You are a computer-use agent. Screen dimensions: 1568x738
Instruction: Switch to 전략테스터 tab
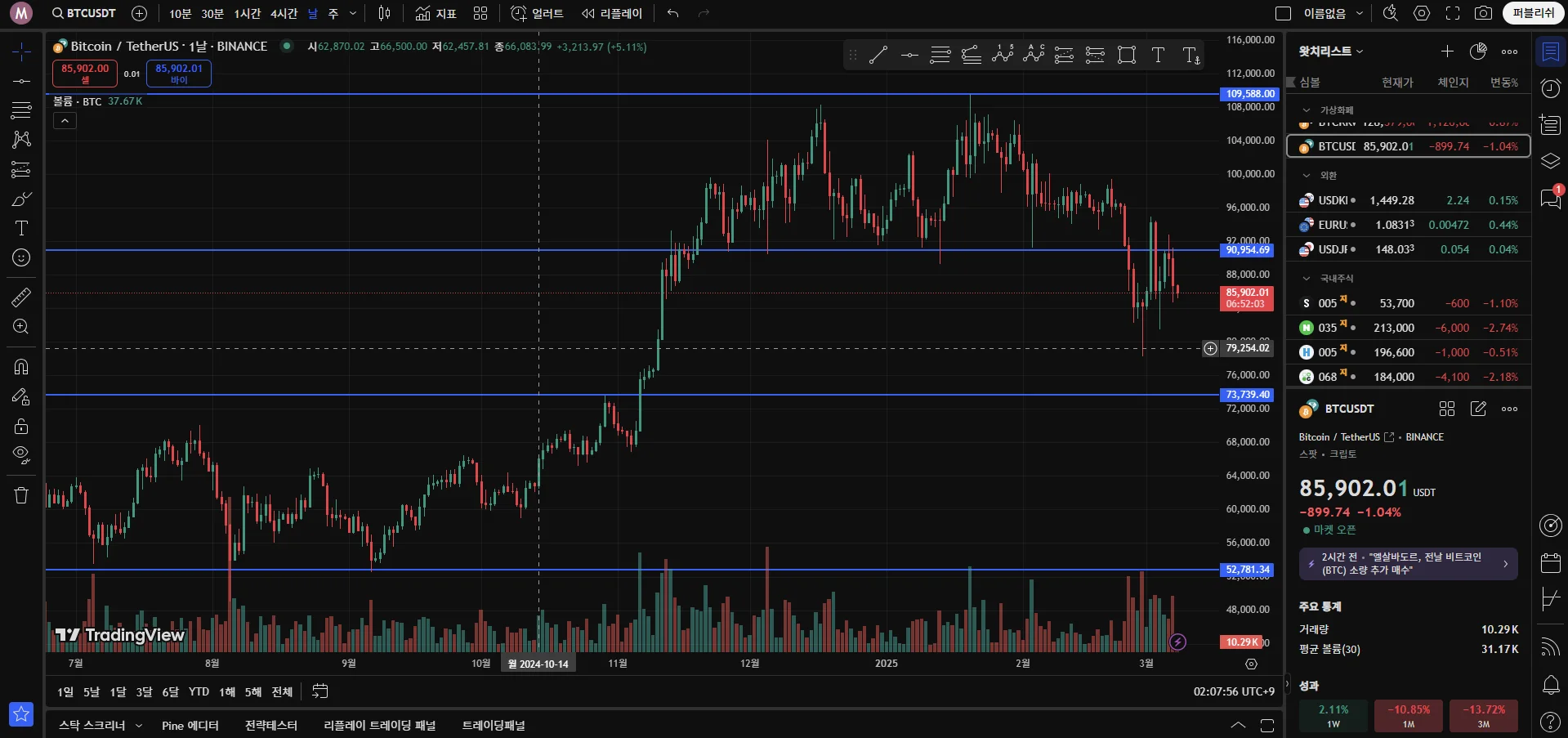pyautogui.click(x=271, y=726)
